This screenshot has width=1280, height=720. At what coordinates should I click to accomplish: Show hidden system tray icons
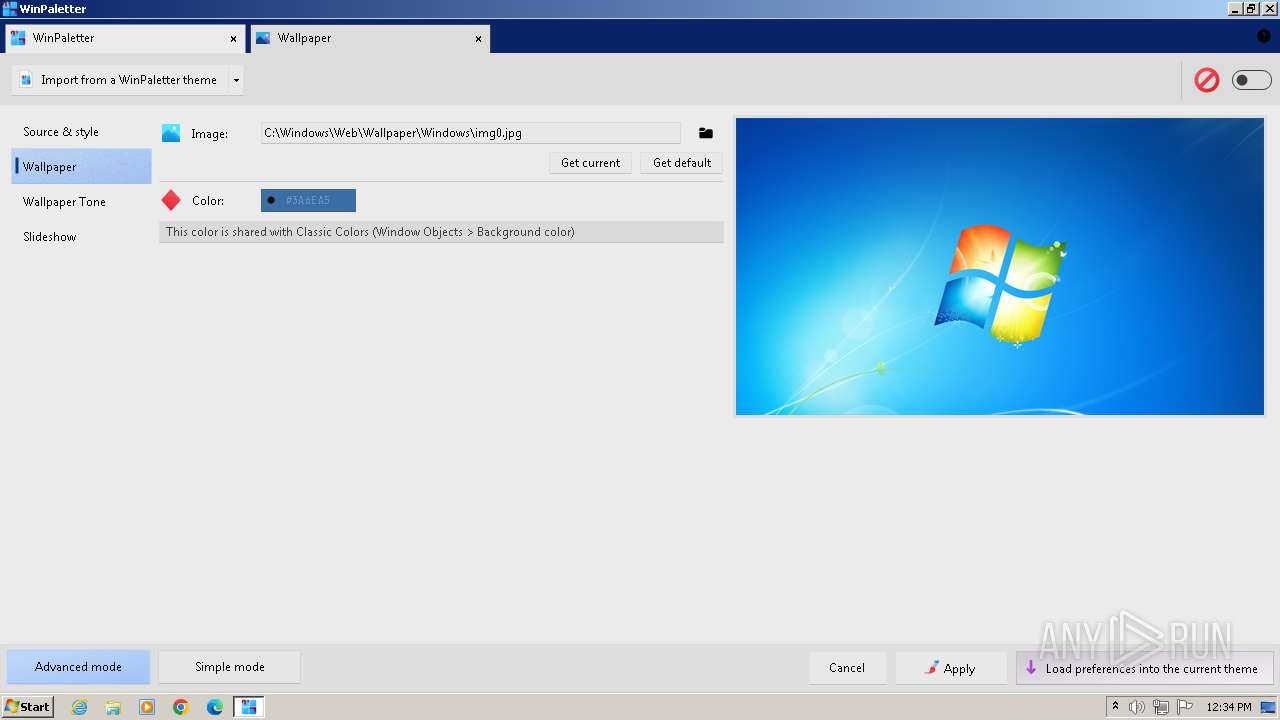(x=1116, y=707)
